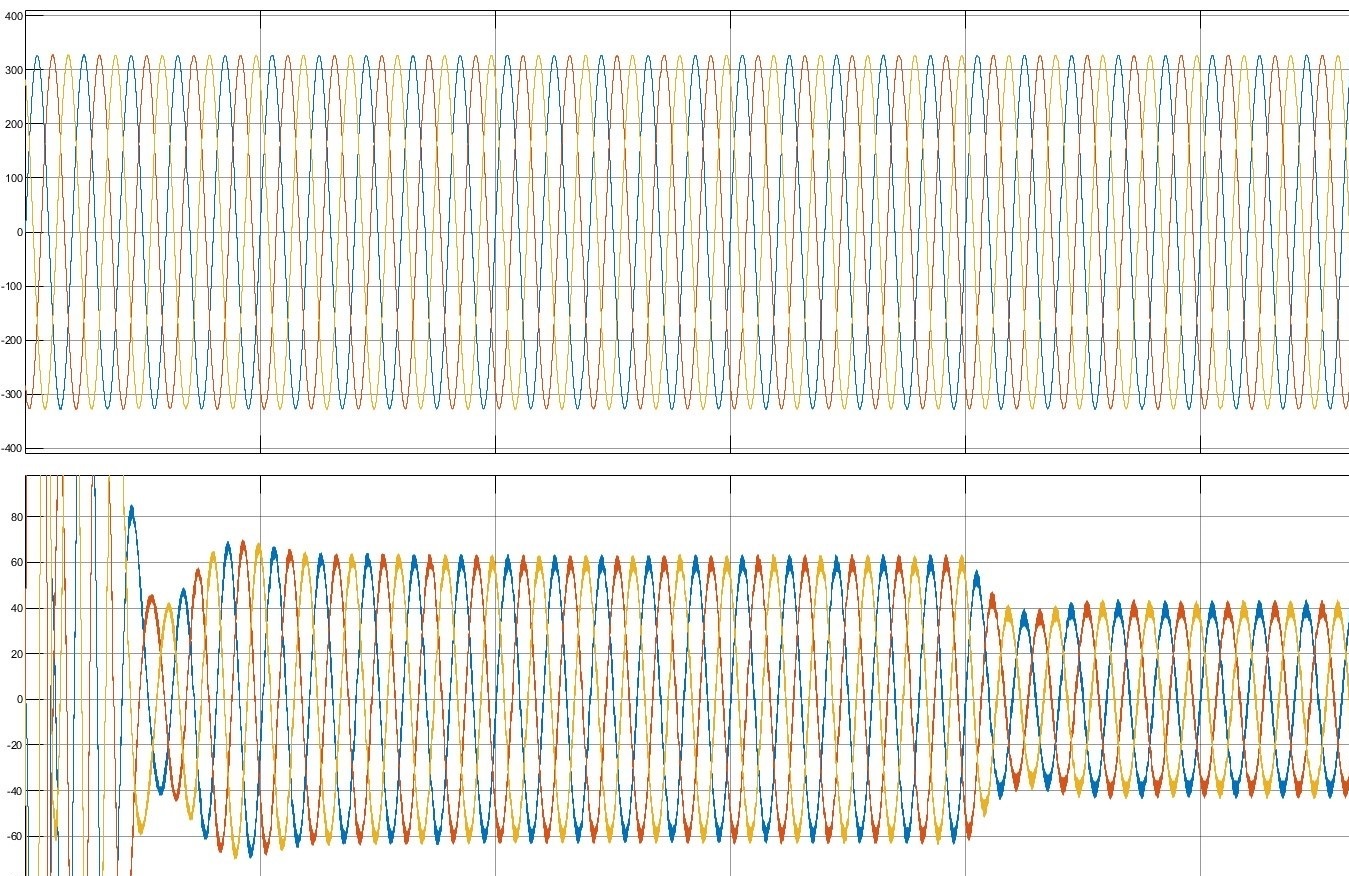The image size is (1349, 876).
Task: Click the -400 tick label on upper plot
Action: (10, 449)
